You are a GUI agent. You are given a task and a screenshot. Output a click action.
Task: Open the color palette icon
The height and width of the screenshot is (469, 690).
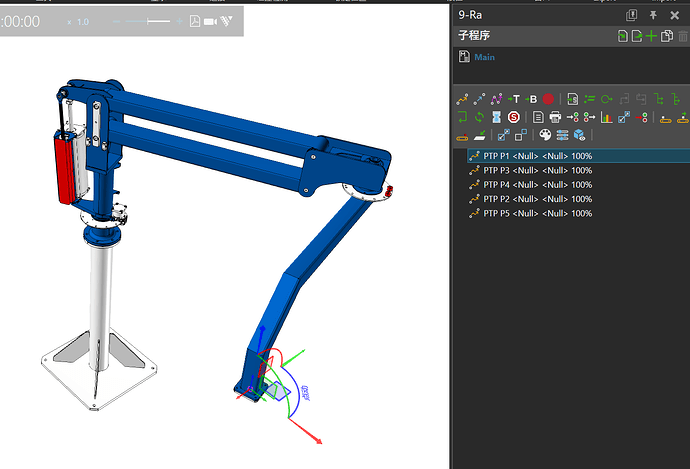coord(545,135)
